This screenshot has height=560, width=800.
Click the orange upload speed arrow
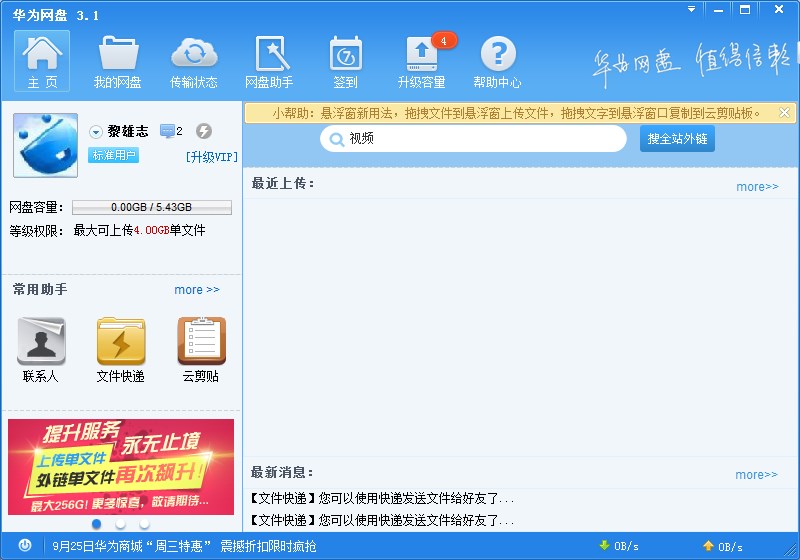pyautogui.click(x=708, y=546)
